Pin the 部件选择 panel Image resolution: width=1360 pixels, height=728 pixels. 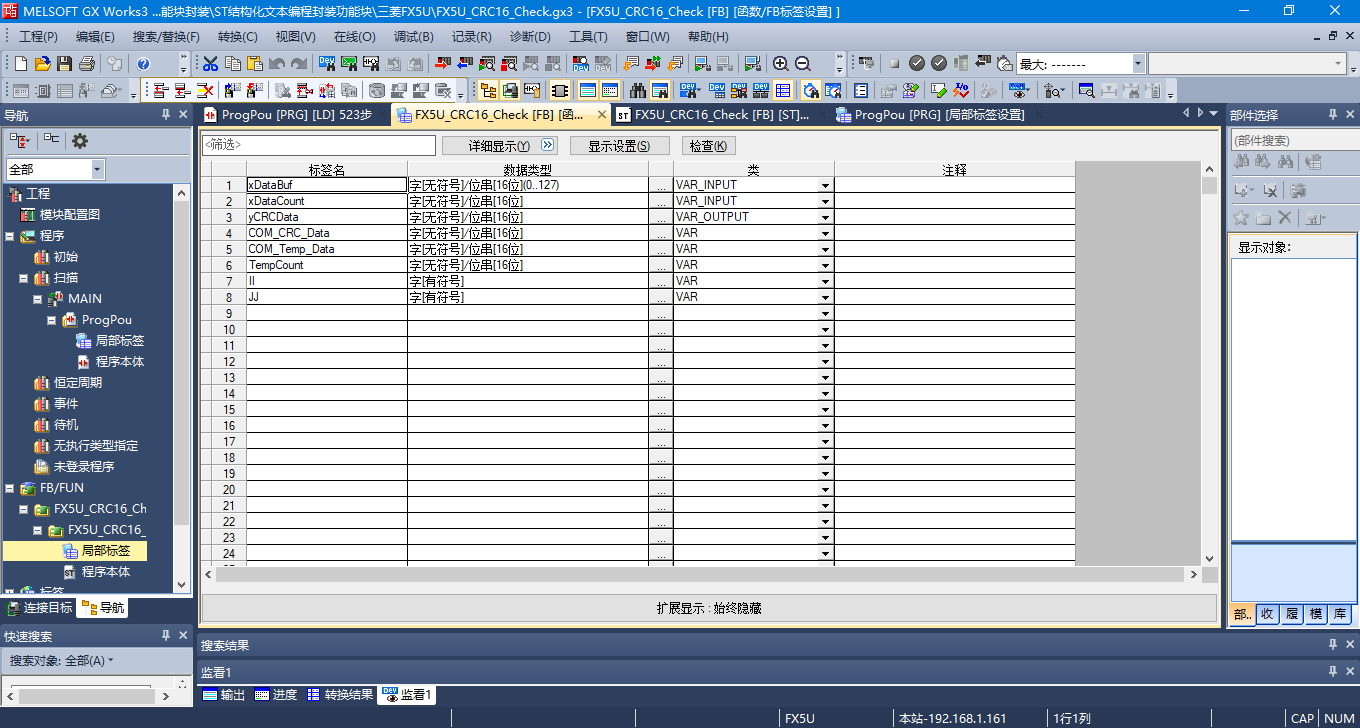pyautogui.click(x=1332, y=115)
